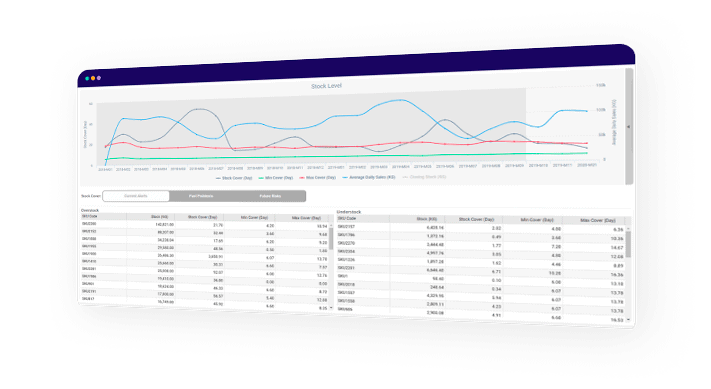Click the Understock section label
This screenshot has width=711, height=389.
coord(349,212)
